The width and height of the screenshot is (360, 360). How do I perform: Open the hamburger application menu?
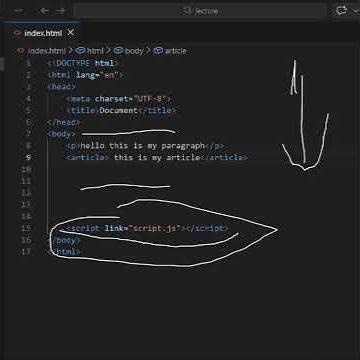18,11
